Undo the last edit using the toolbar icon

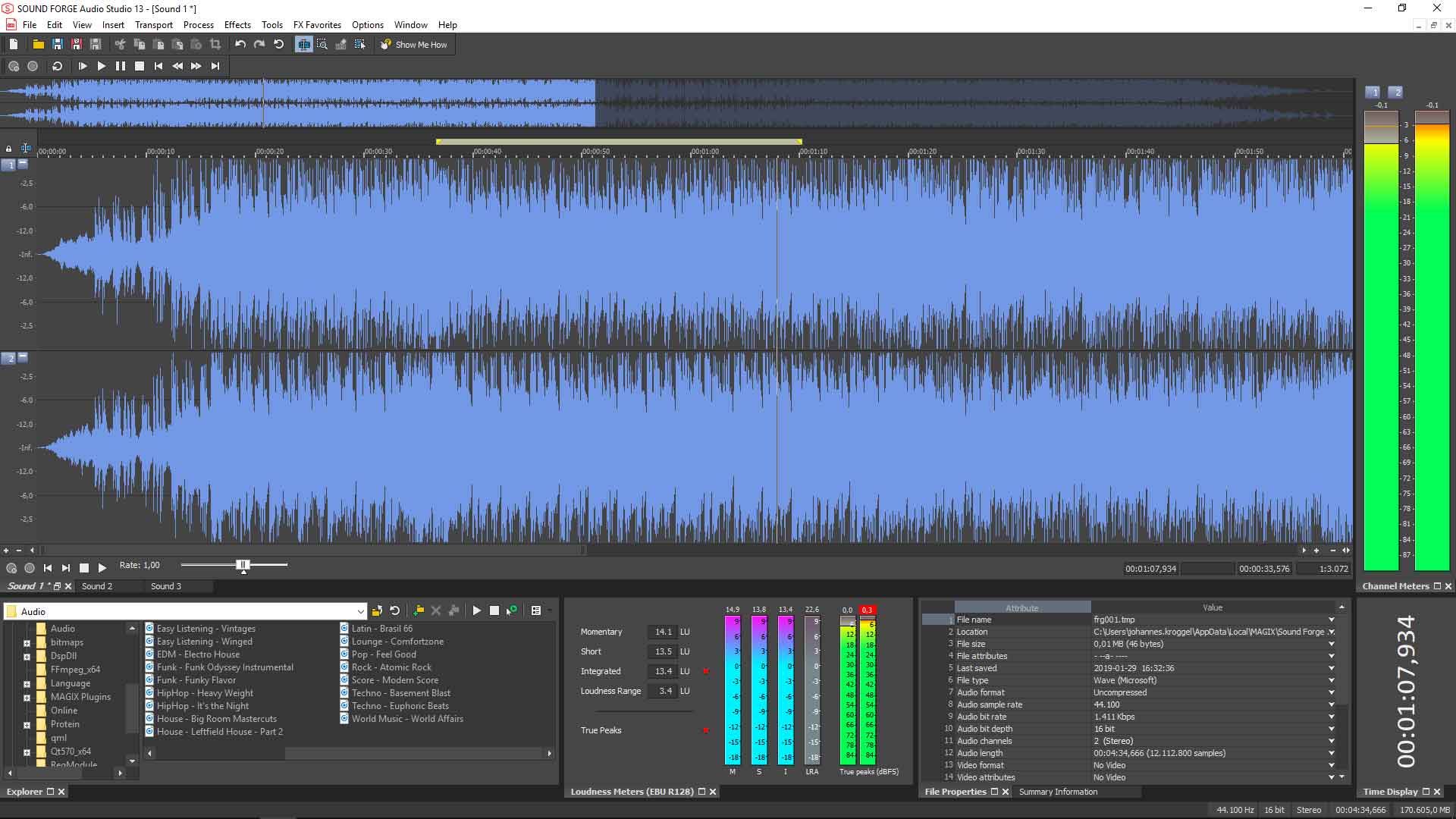240,44
